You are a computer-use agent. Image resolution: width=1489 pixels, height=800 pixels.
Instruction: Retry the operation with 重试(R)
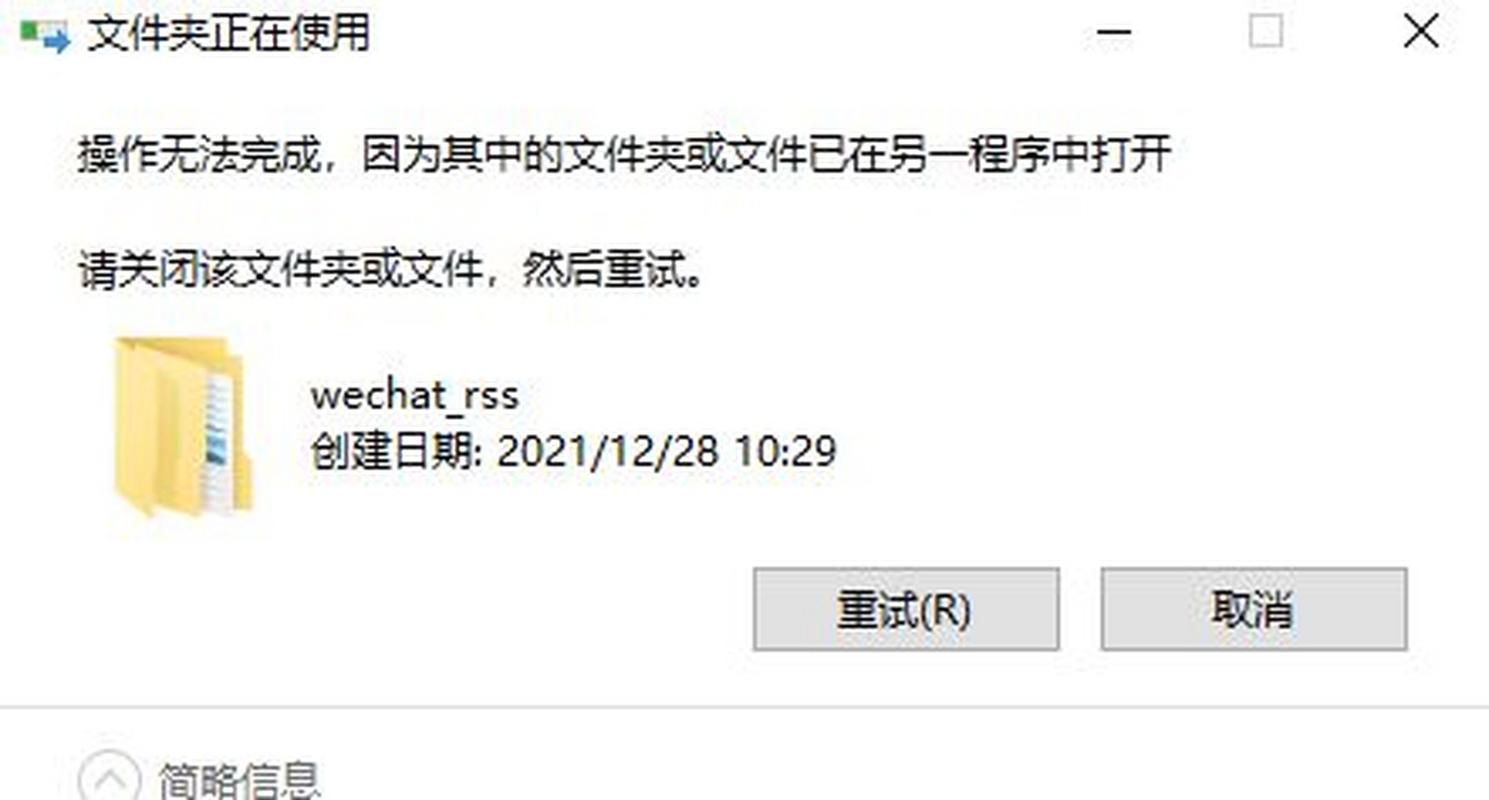(905, 609)
